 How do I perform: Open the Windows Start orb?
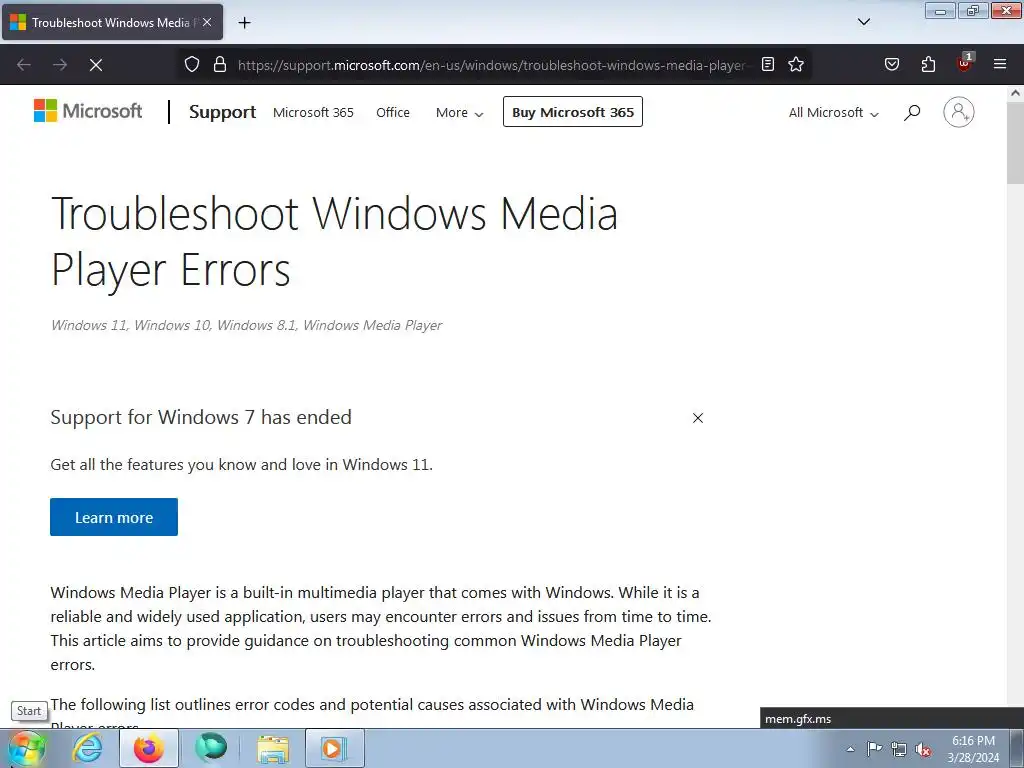click(26, 748)
